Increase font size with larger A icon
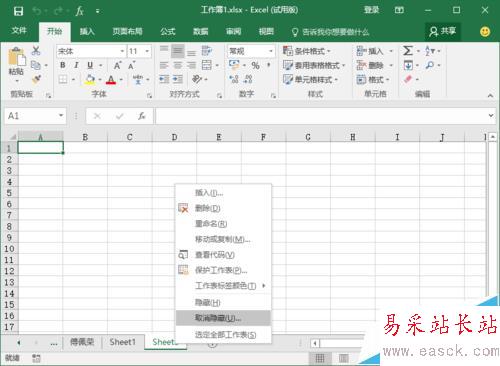500x366 pixels. [x=117, y=65]
